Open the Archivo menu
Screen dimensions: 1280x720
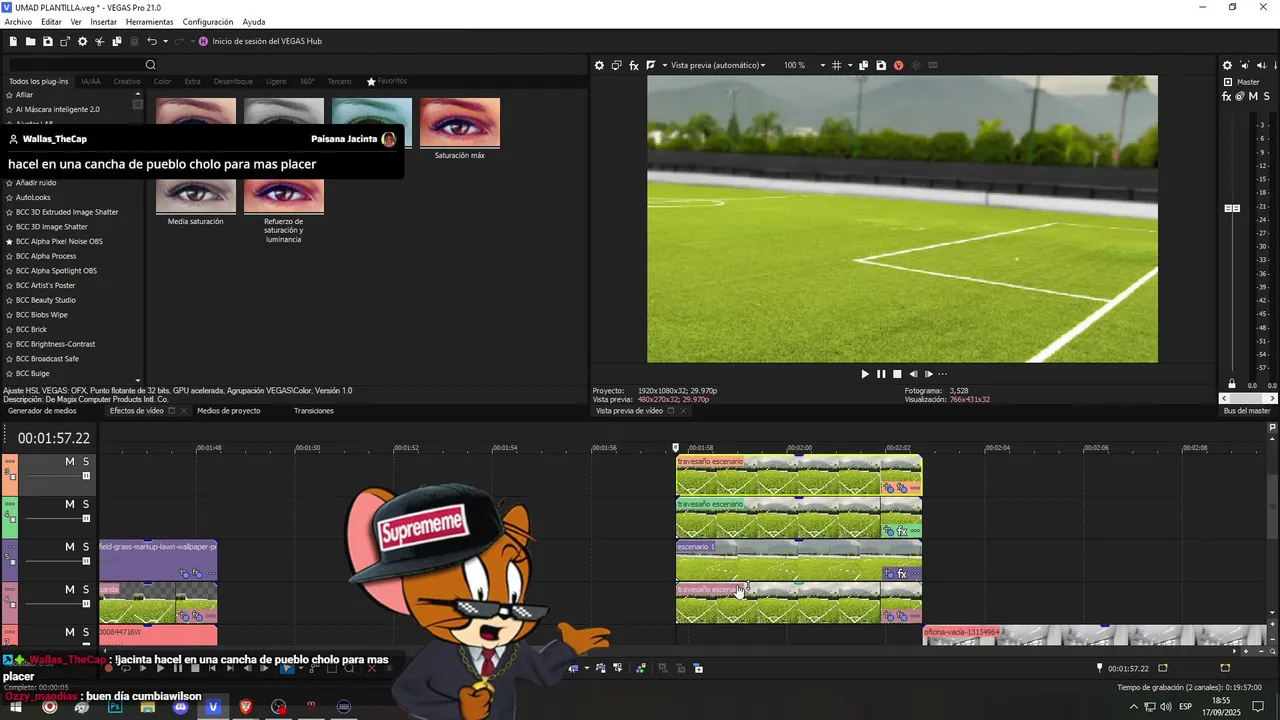point(18,22)
